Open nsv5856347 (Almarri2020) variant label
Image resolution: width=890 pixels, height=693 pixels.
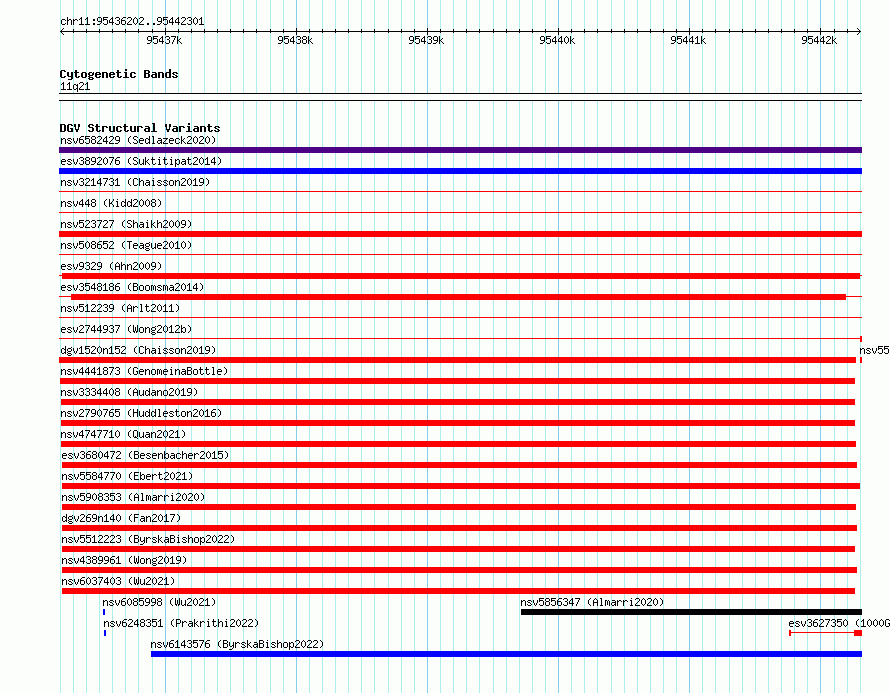[592, 602]
